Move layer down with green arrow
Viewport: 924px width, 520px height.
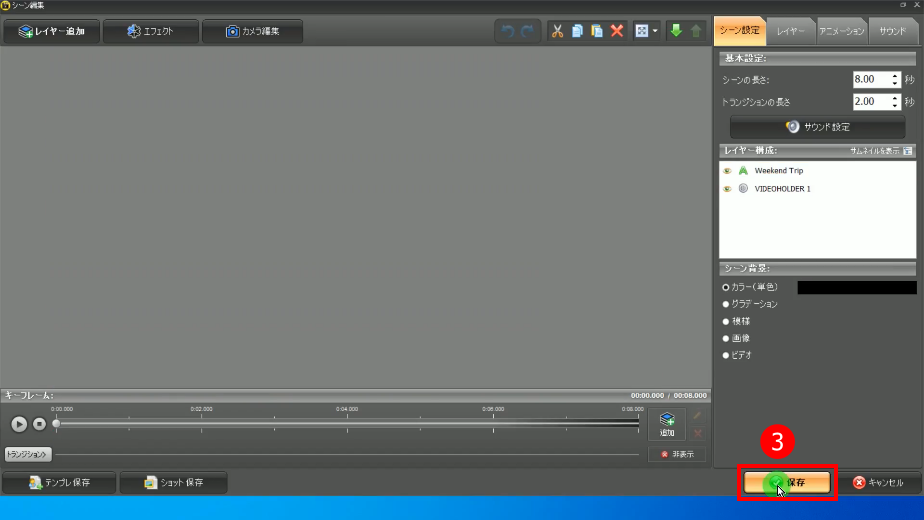tap(676, 31)
